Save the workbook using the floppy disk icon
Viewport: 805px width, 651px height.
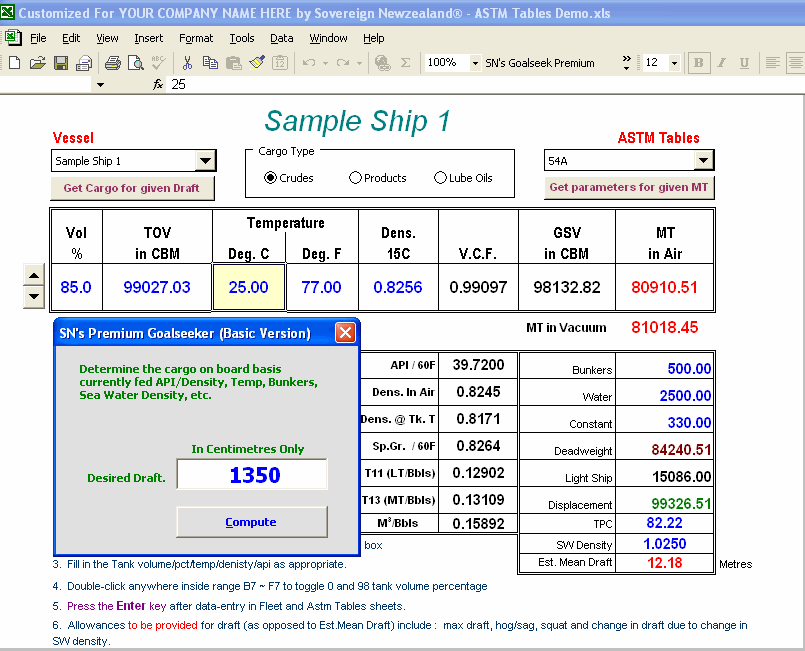coord(61,63)
